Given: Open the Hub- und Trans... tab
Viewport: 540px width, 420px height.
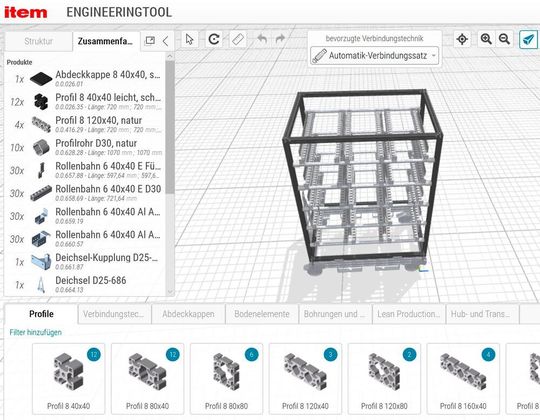Looking at the screenshot, I should pyautogui.click(x=482, y=314).
